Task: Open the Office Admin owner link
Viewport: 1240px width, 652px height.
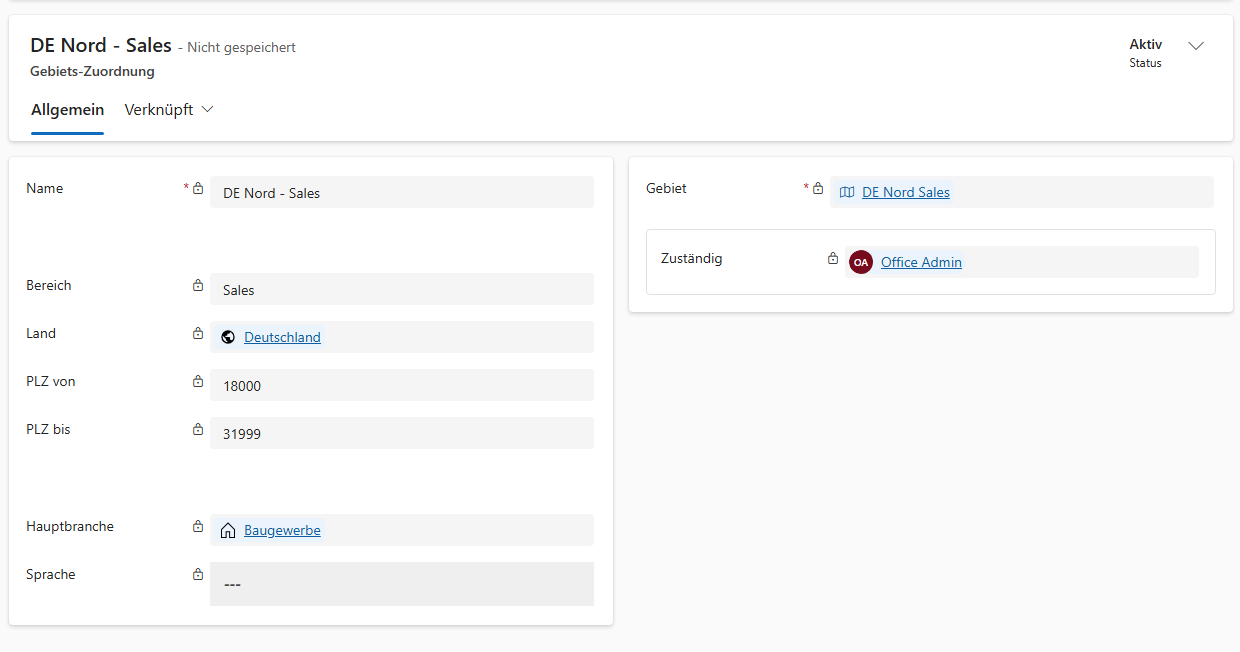Action: [921, 263]
